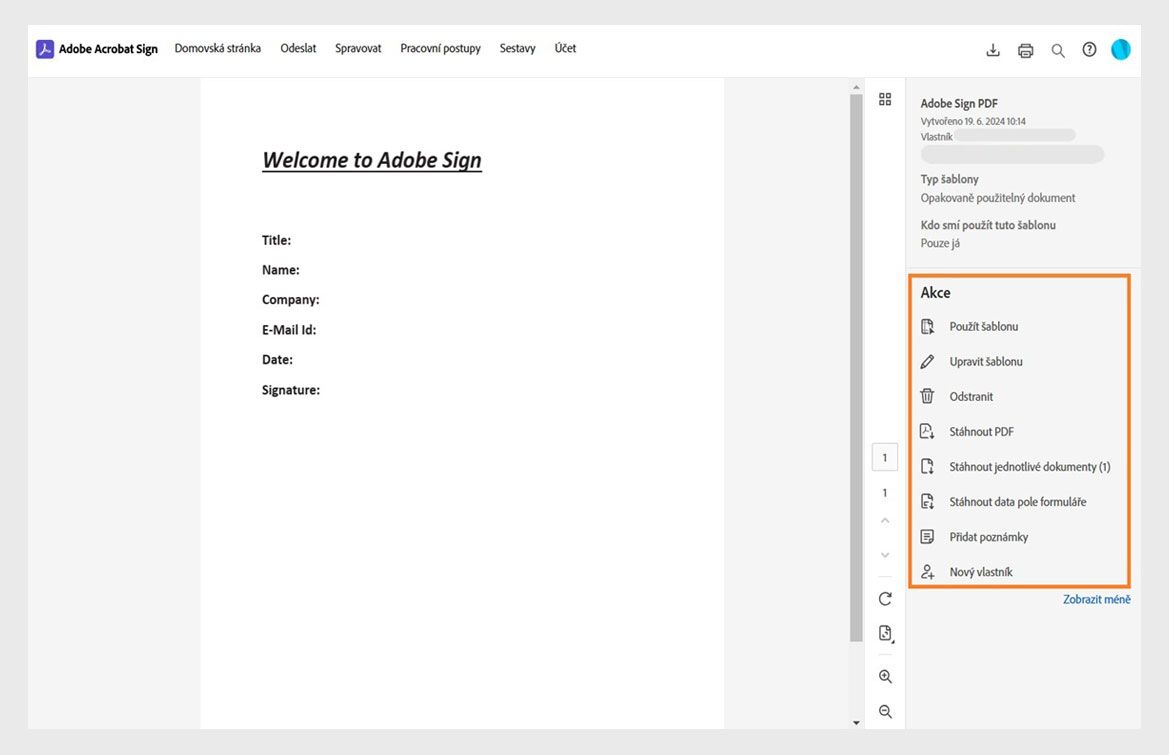Viewport: 1169px width, 755px height.
Task: Click the Odstranit action label
Action: [971, 397]
